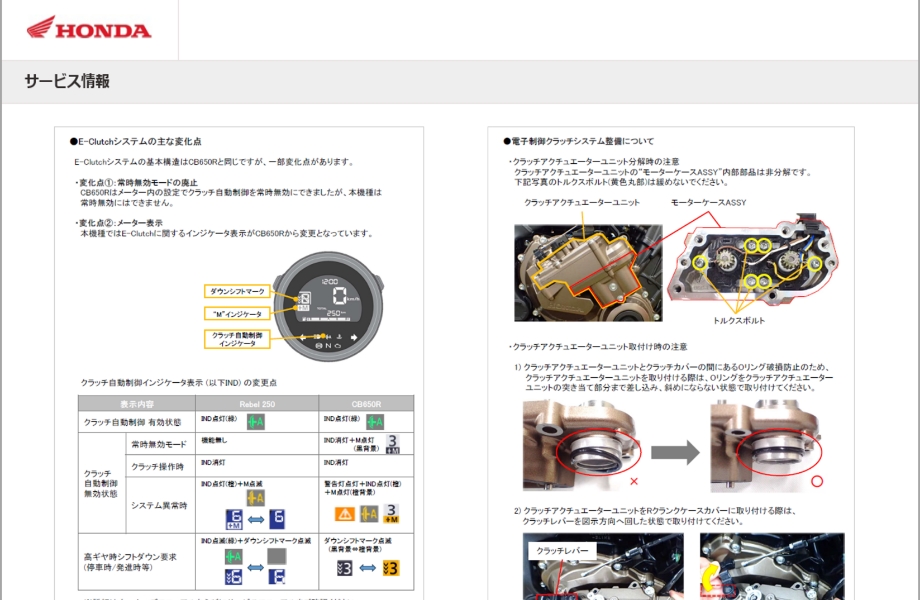Click the red ○ mark under correct O-ring photo
Screen dimensions: 920x600
point(817,481)
